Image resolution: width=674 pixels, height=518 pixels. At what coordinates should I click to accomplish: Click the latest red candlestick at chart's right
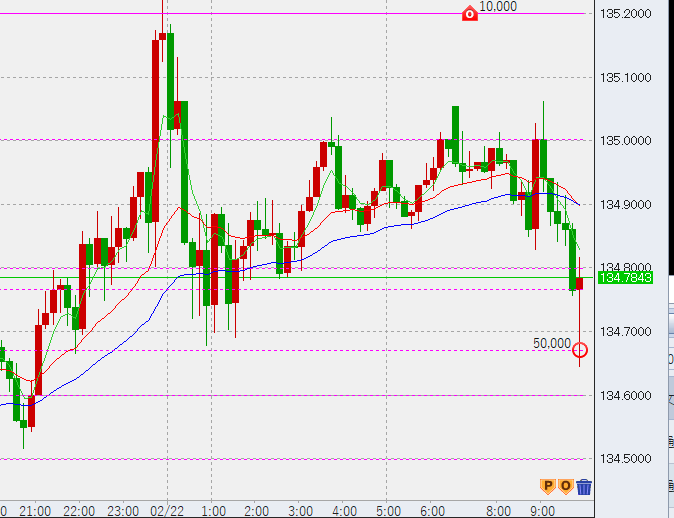point(580,285)
